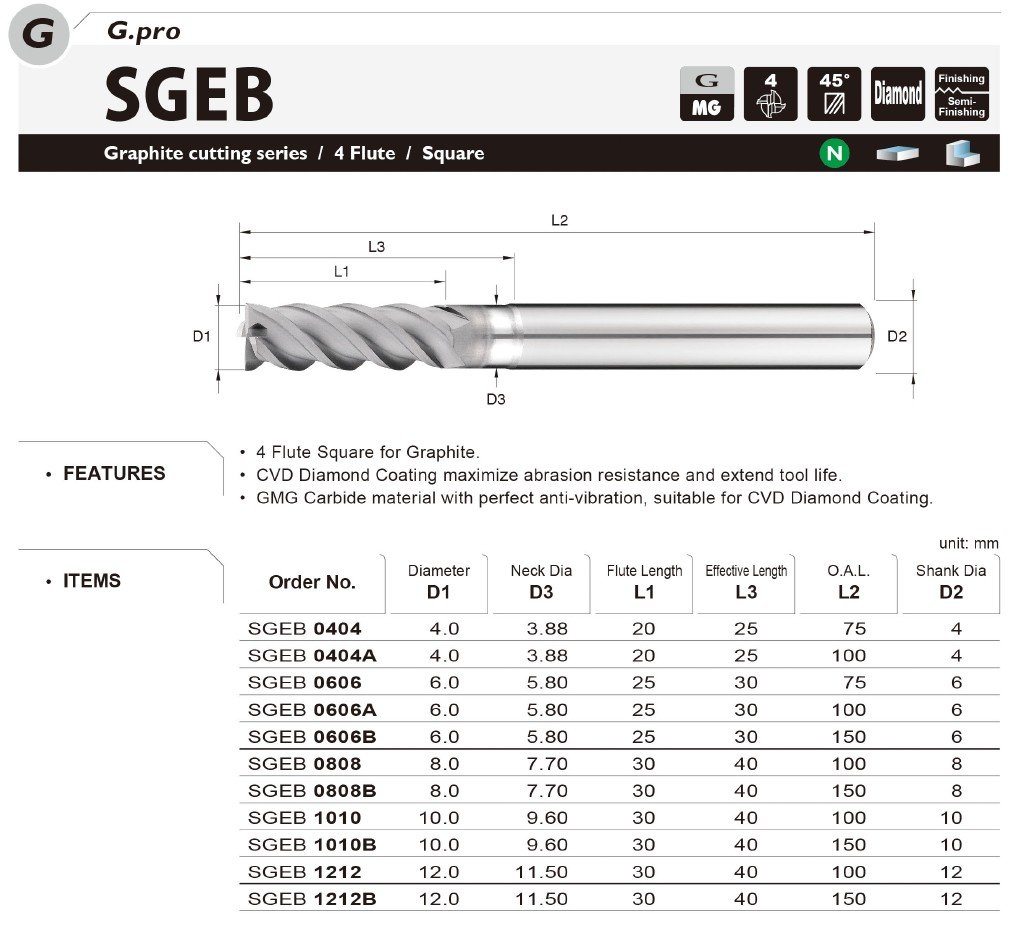1031x936 pixels.
Task: Click the SGEB series title
Action: [x=189, y=96]
